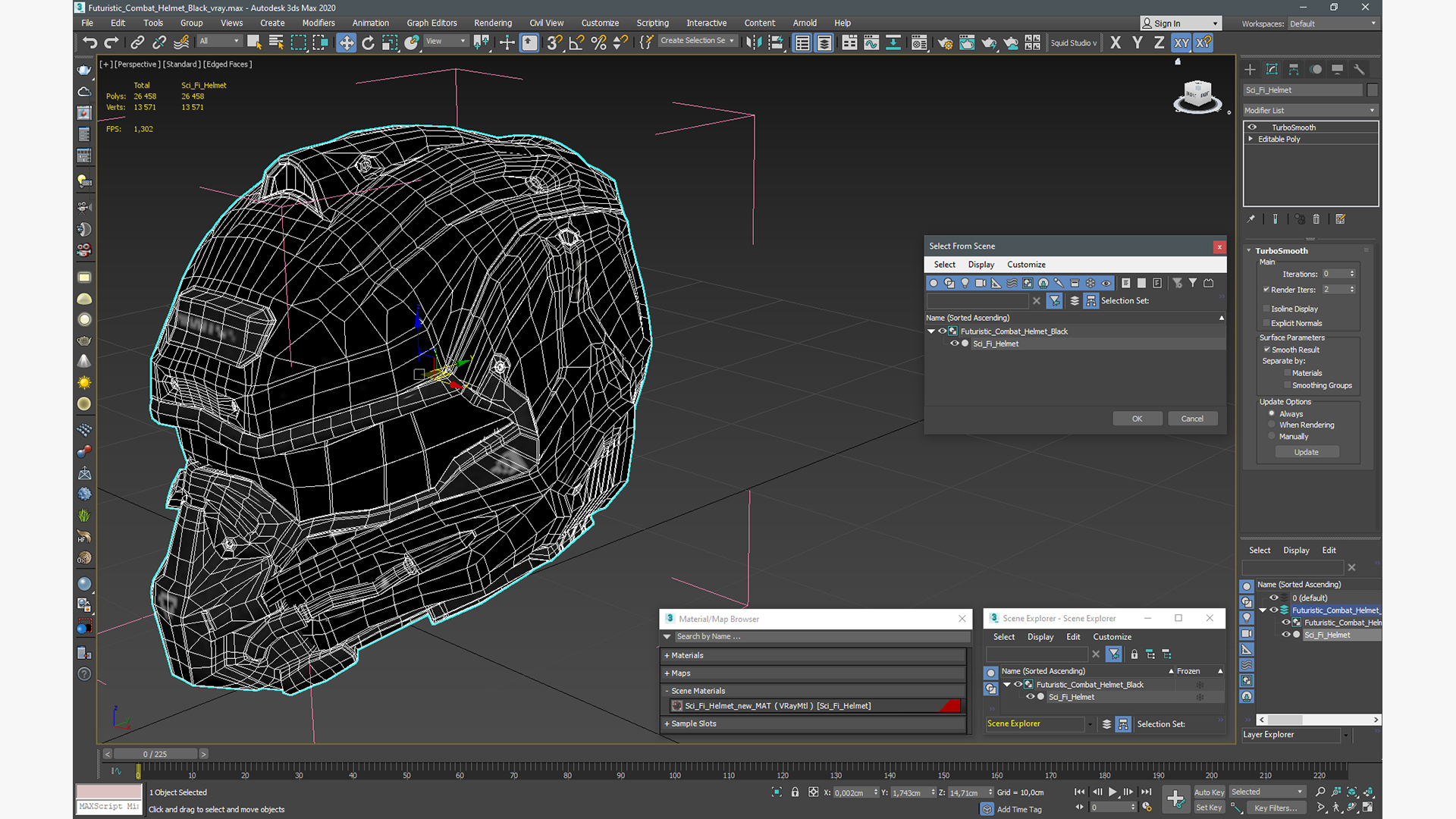This screenshot has width=1456, height=819.
Task: Hide Sci_Fi_Helmet in Select From Scene list
Action: pyautogui.click(x=955, y=344)
